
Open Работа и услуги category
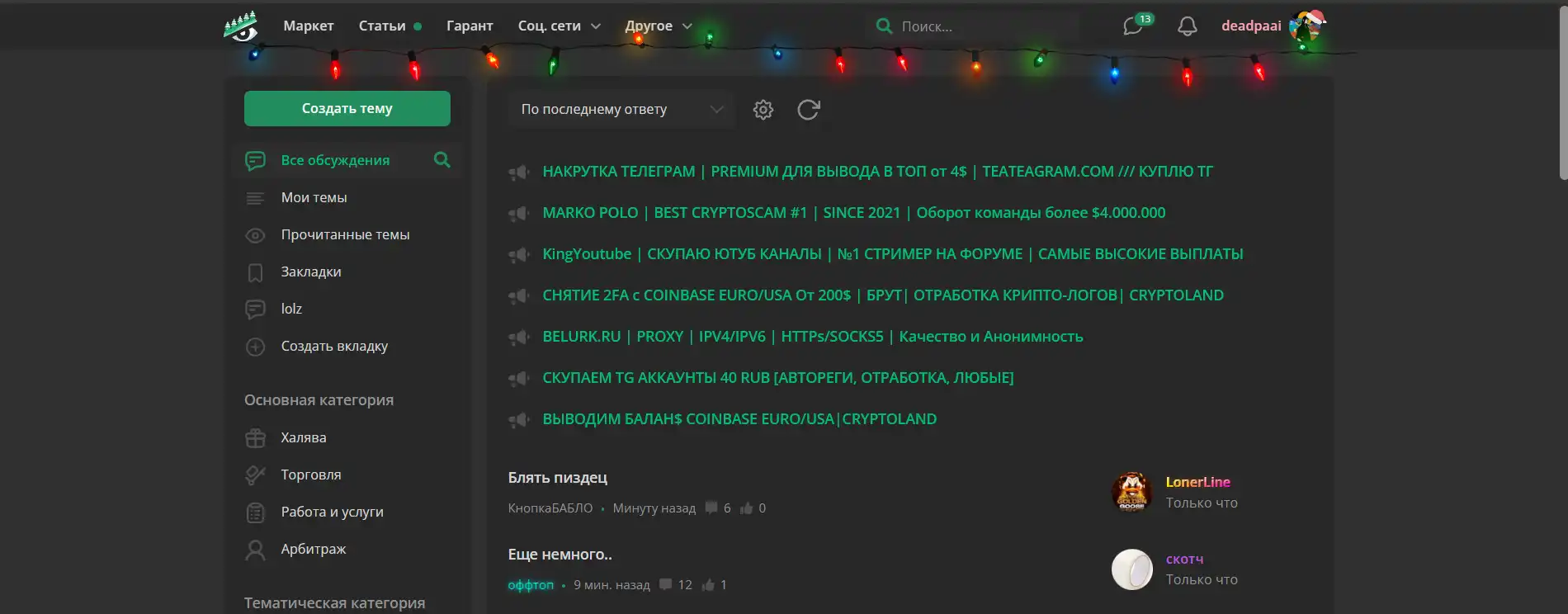332,512
